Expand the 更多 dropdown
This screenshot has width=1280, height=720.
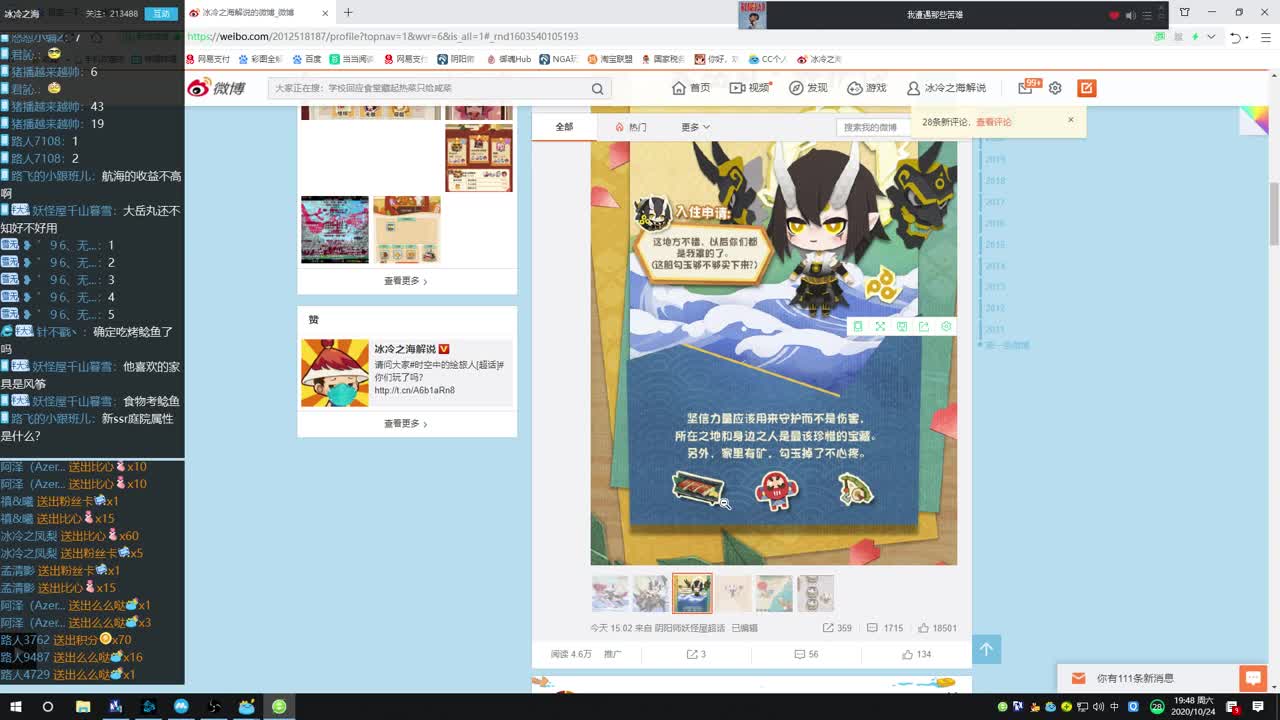point(695,127)
